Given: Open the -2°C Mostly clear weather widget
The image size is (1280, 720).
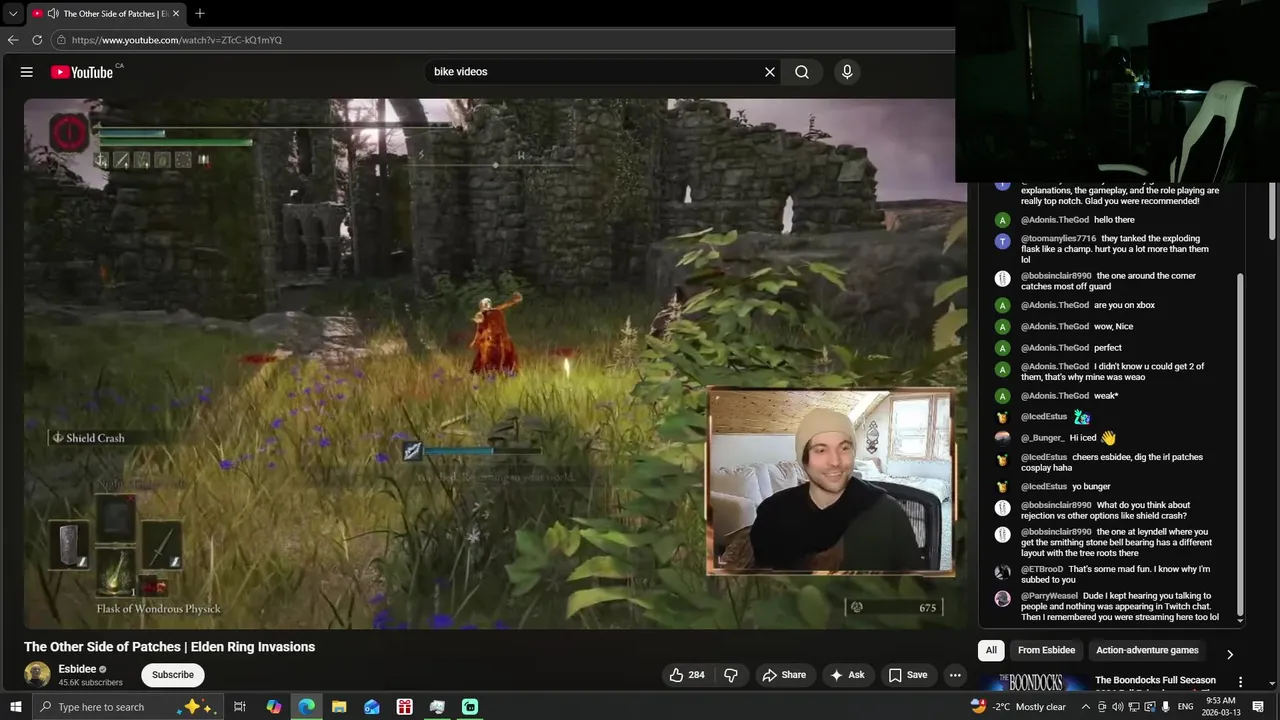Looking at the screenshot, I should 1018,707.
